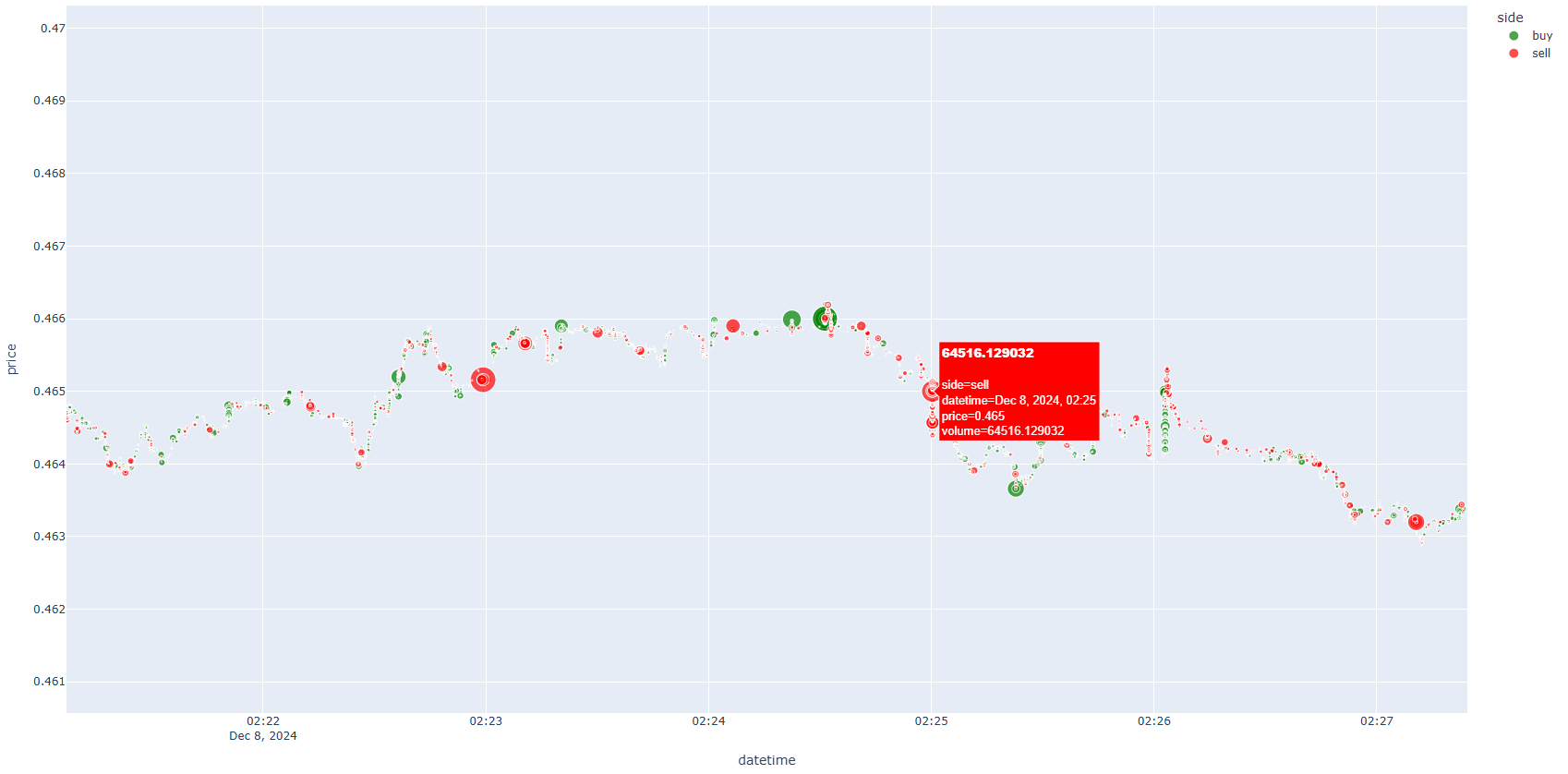Image resolution: width=1568 pixels, height=774 pixels.
Task: Toggle the buy series in legend
Action: [x=1530, y=36]
